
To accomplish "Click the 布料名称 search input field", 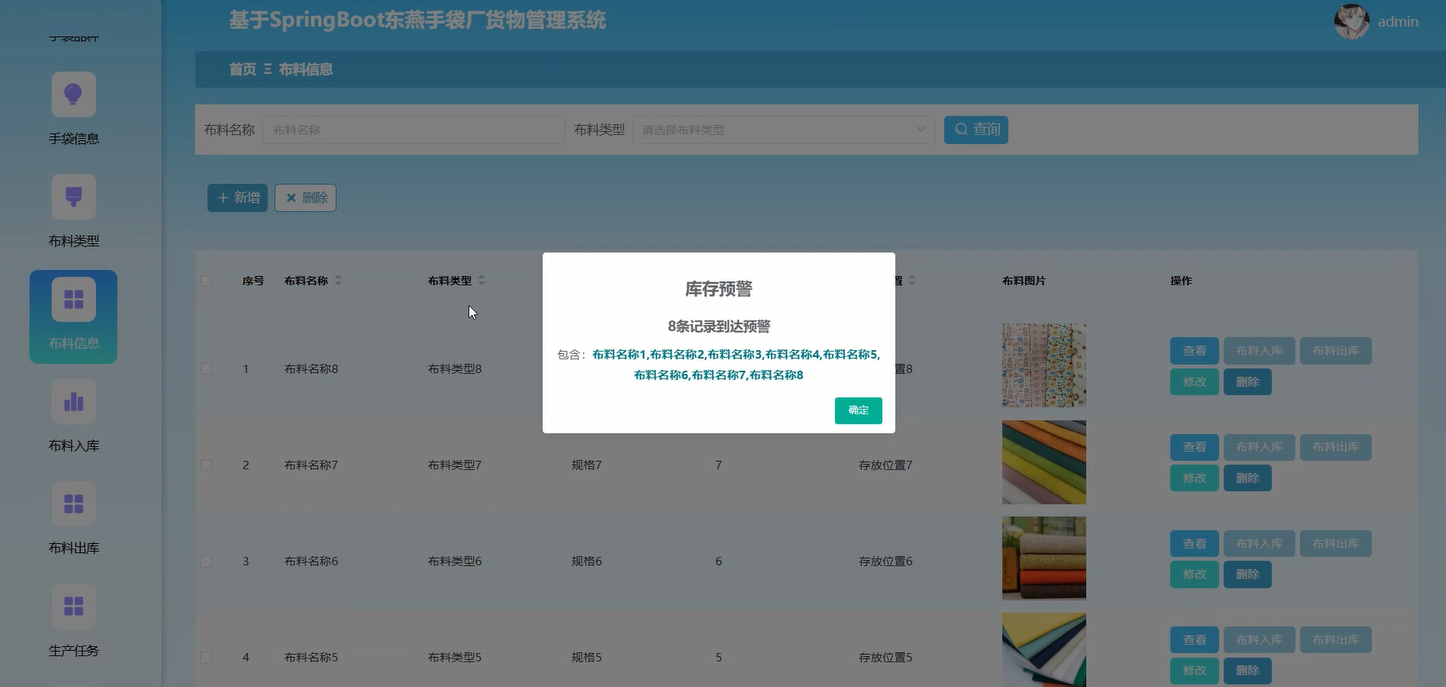I will pyautogui.click(x=413, y=129).
